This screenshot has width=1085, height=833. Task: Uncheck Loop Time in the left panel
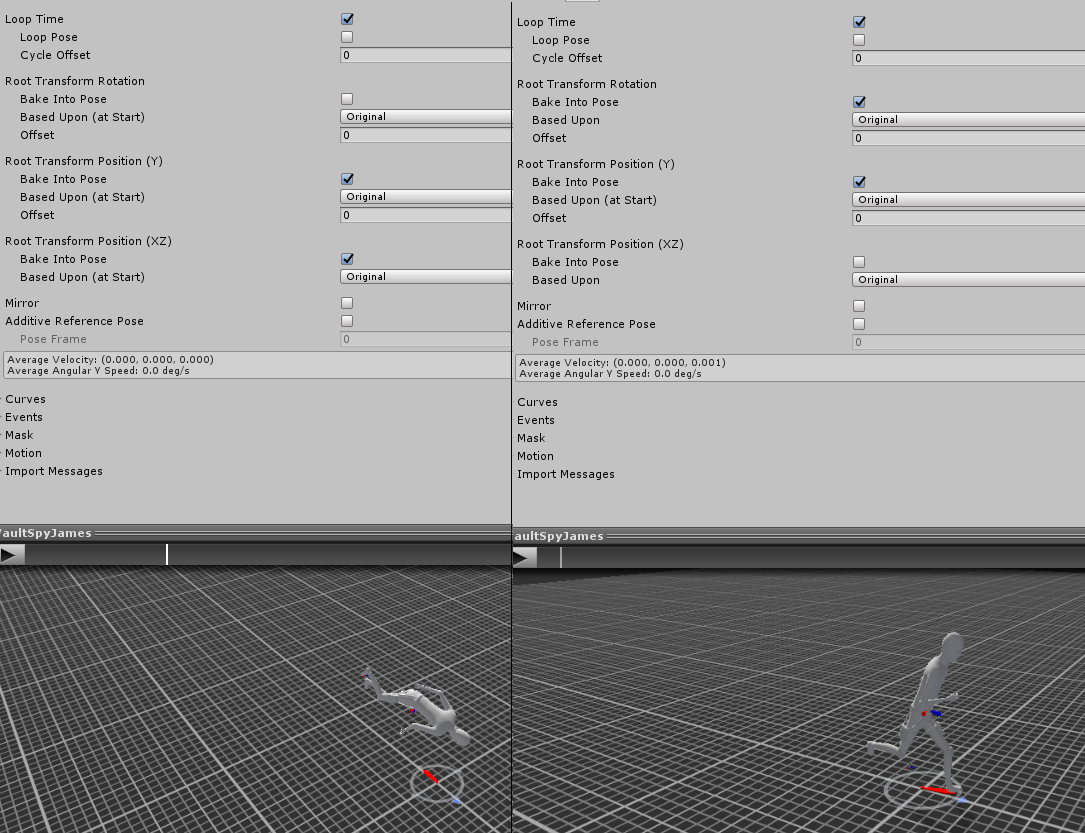point(347,19)
